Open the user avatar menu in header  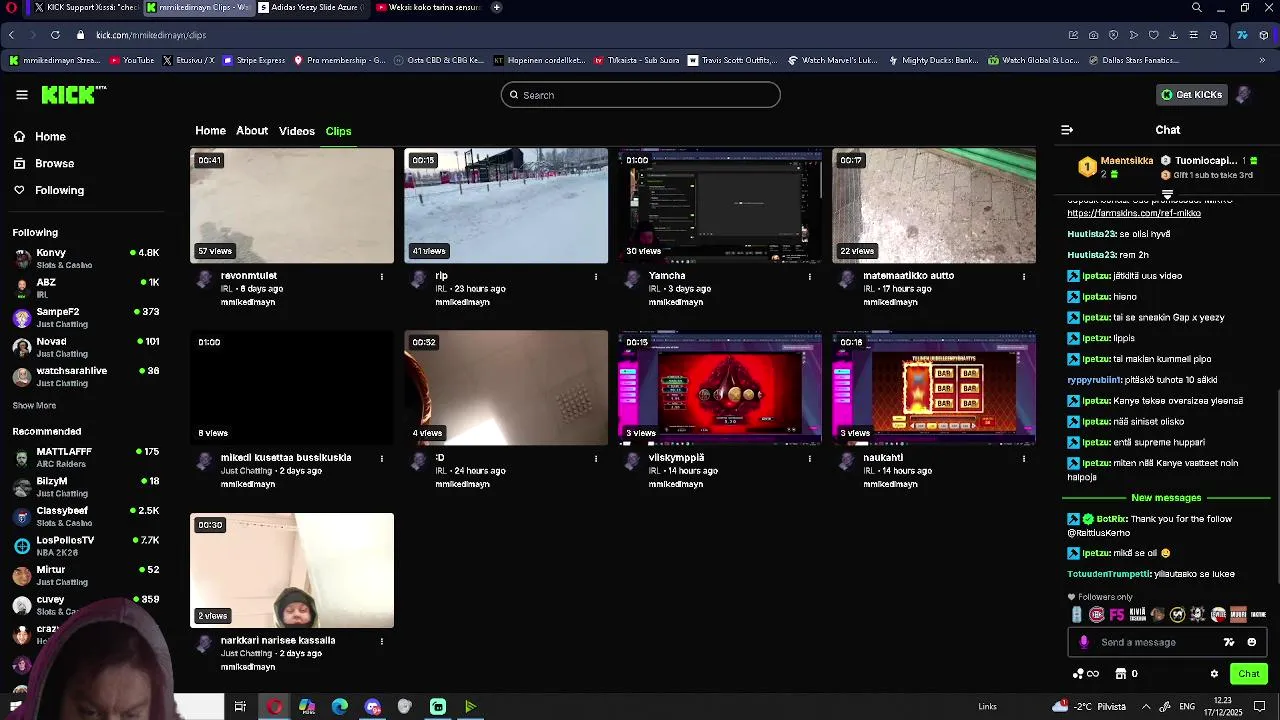click(1244, 95)
